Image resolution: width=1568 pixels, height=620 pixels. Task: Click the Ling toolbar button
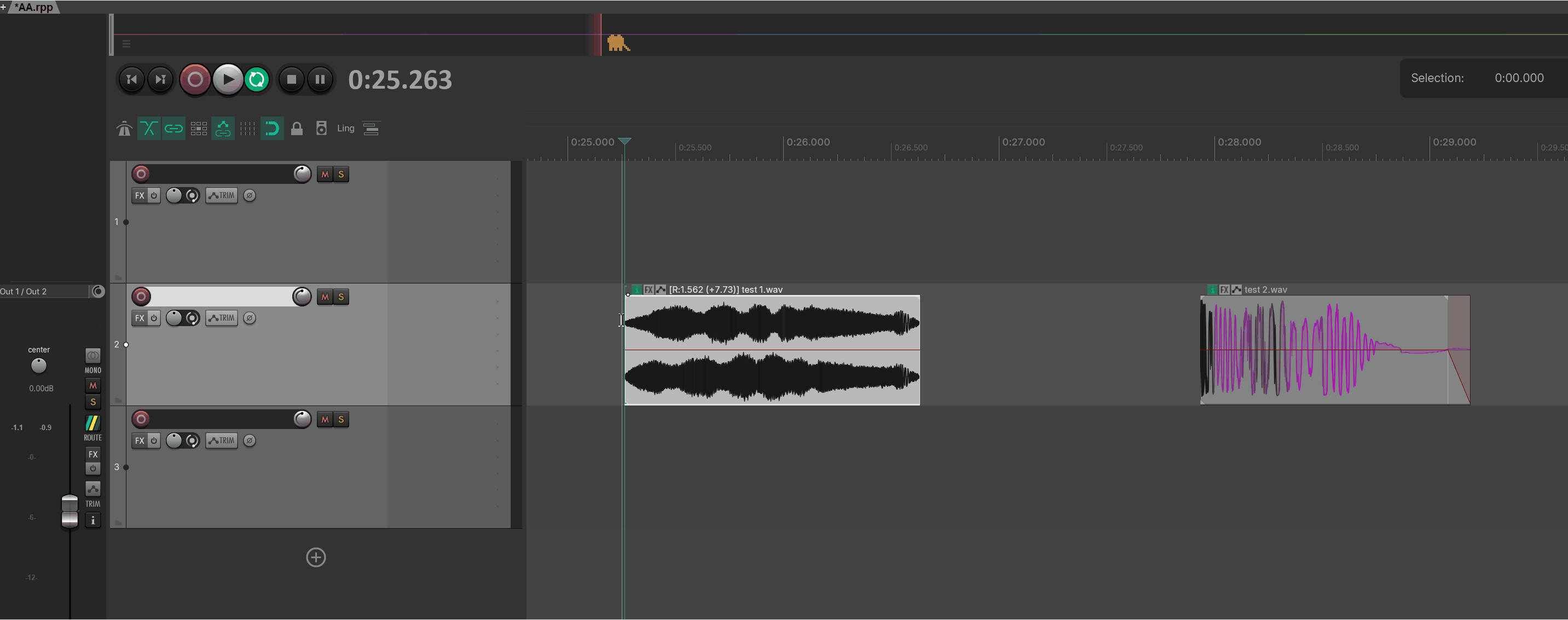click(x=346, y=129)
